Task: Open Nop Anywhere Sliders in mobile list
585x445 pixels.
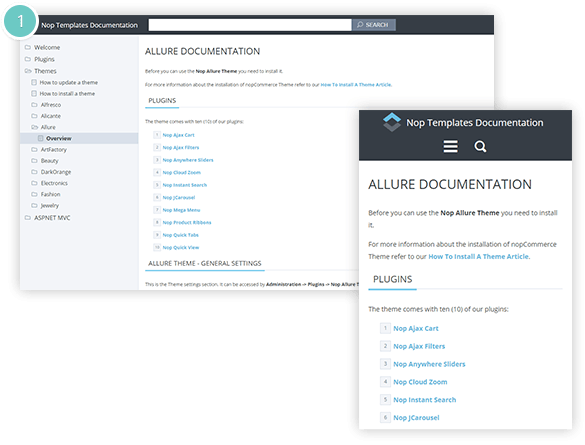Action: [429, 364]
